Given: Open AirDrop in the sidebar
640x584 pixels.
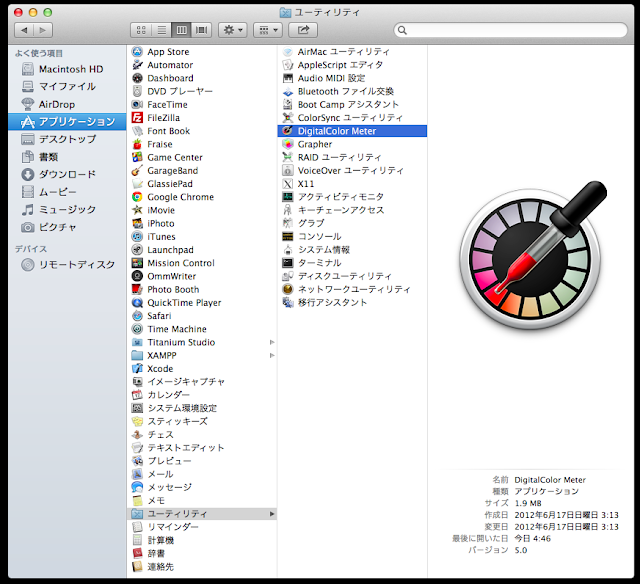Looking at the screenshot, I should (x=67, y=104).
